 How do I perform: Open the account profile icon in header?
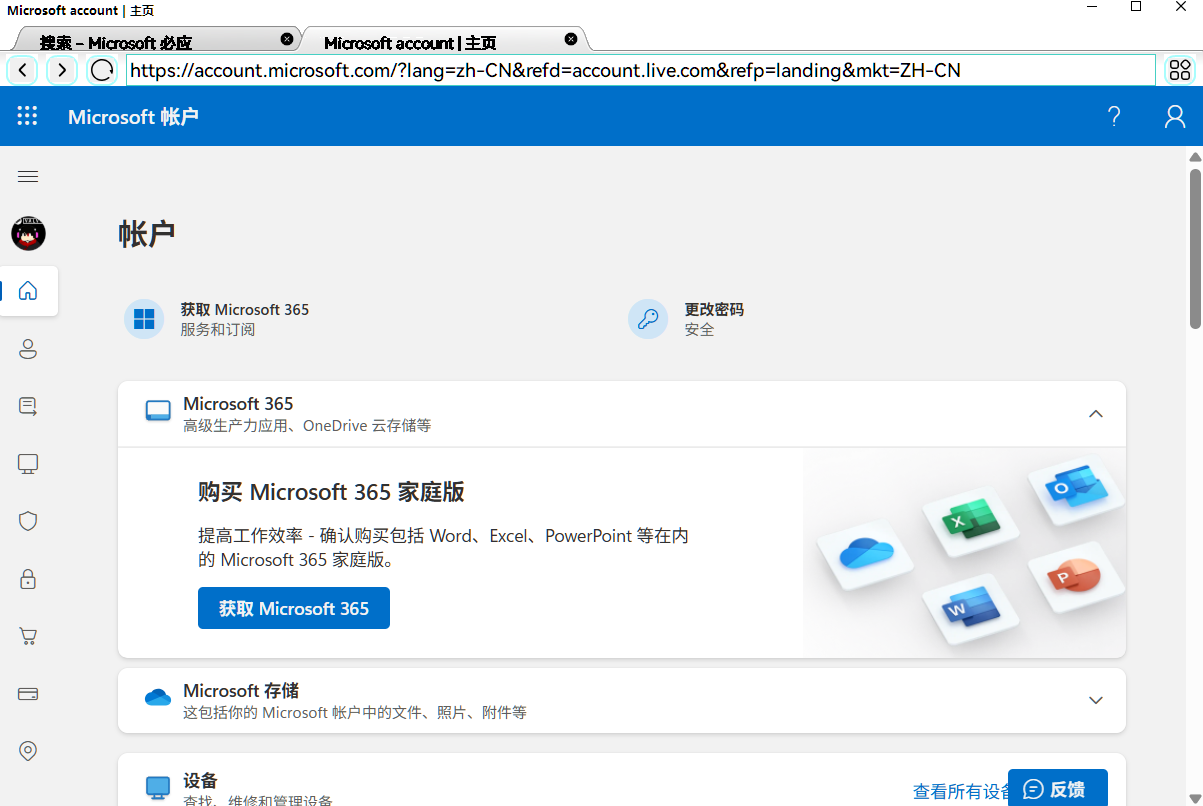(1175, 116)
